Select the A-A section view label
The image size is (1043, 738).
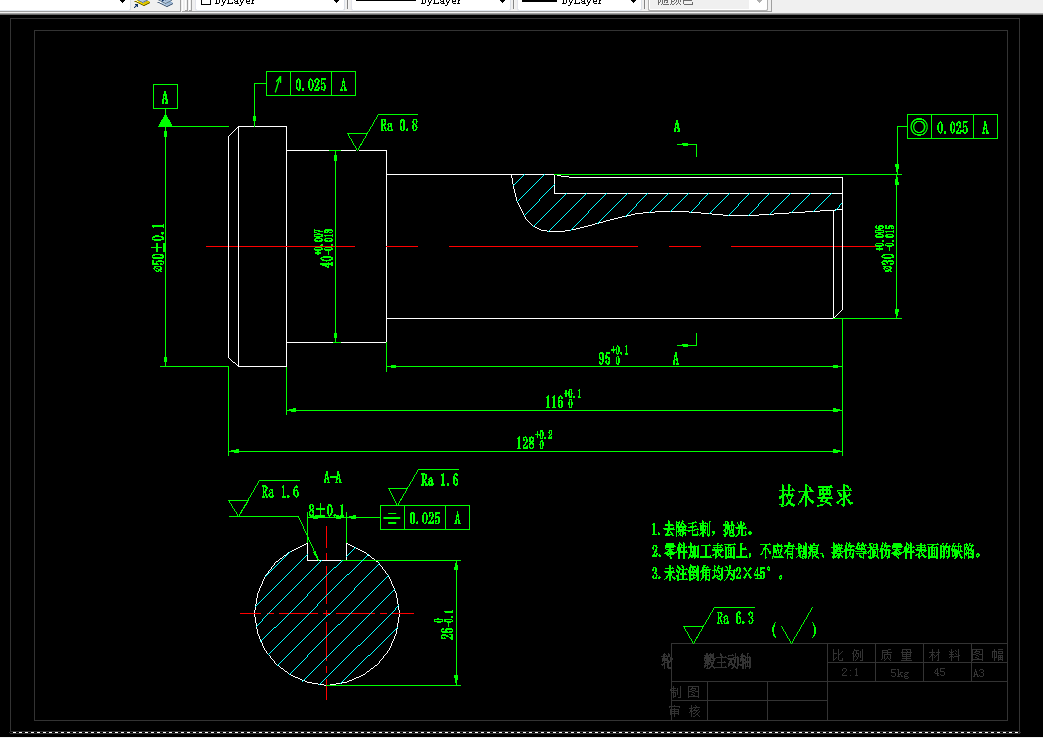click(333, 477)
